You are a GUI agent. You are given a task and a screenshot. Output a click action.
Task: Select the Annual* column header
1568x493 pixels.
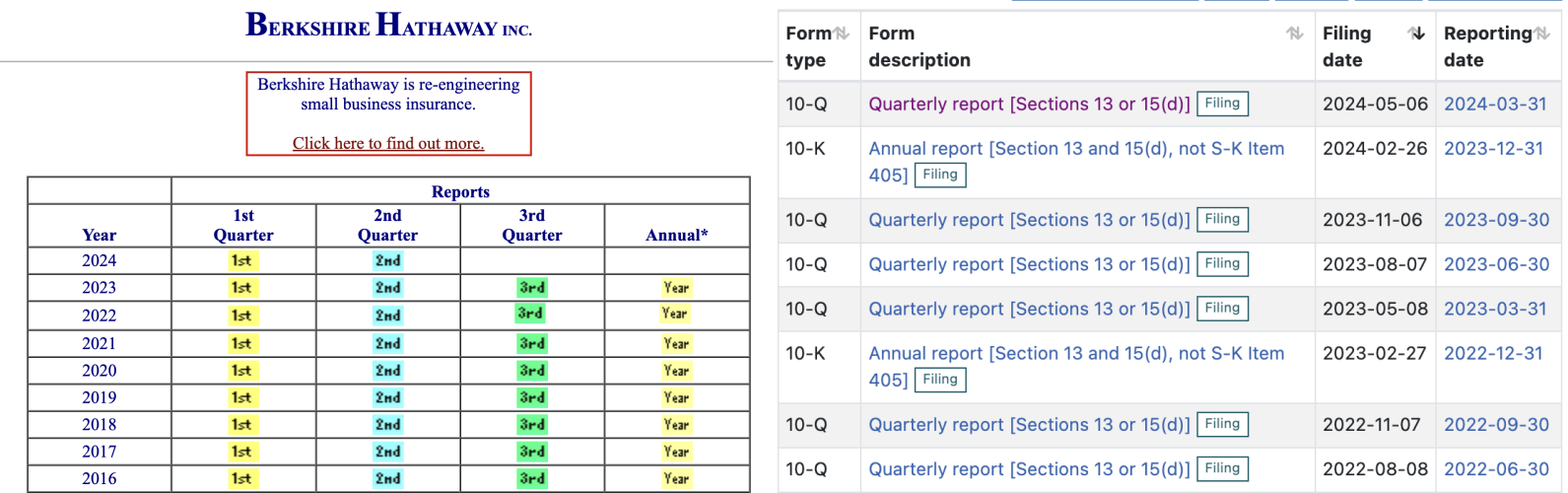tap(677, 226)
